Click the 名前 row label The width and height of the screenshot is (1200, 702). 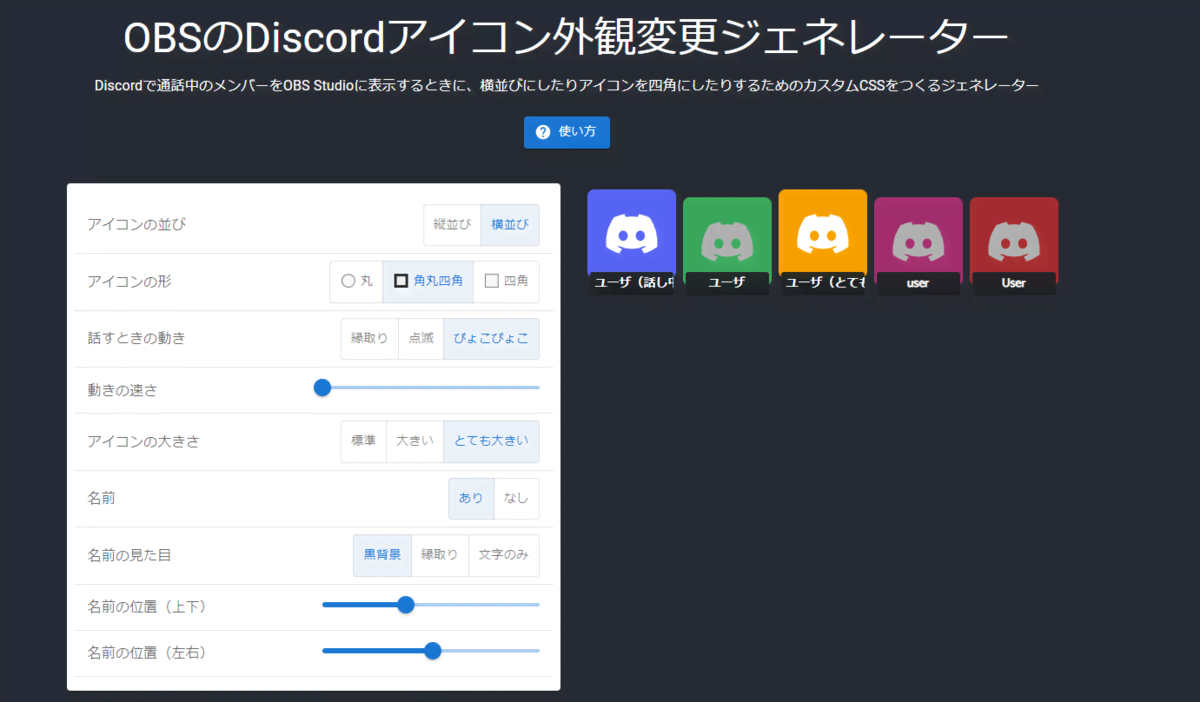tap(102, 497)
